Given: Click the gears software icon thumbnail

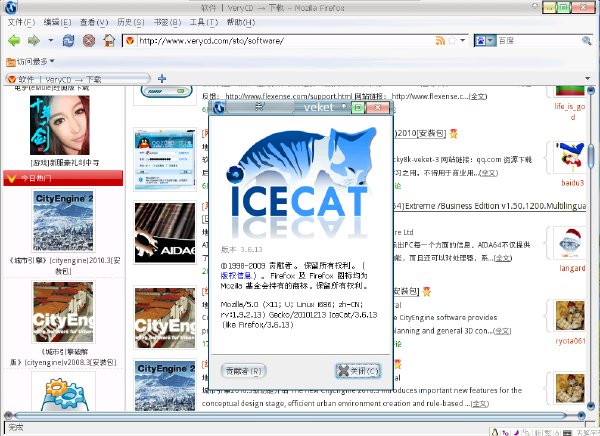Looking at the screenshot, I should pos(63,392).
